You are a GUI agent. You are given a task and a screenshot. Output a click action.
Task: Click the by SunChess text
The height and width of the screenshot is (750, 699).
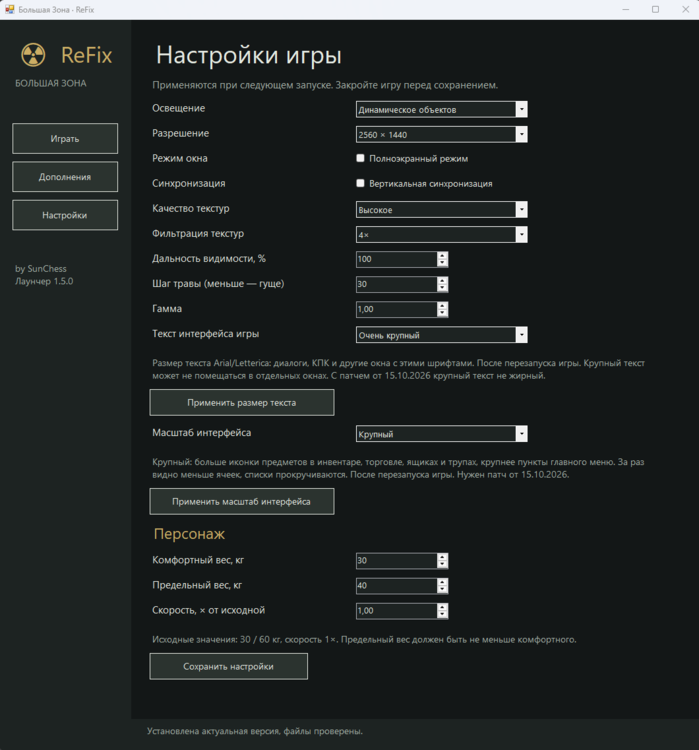point(41,269)
